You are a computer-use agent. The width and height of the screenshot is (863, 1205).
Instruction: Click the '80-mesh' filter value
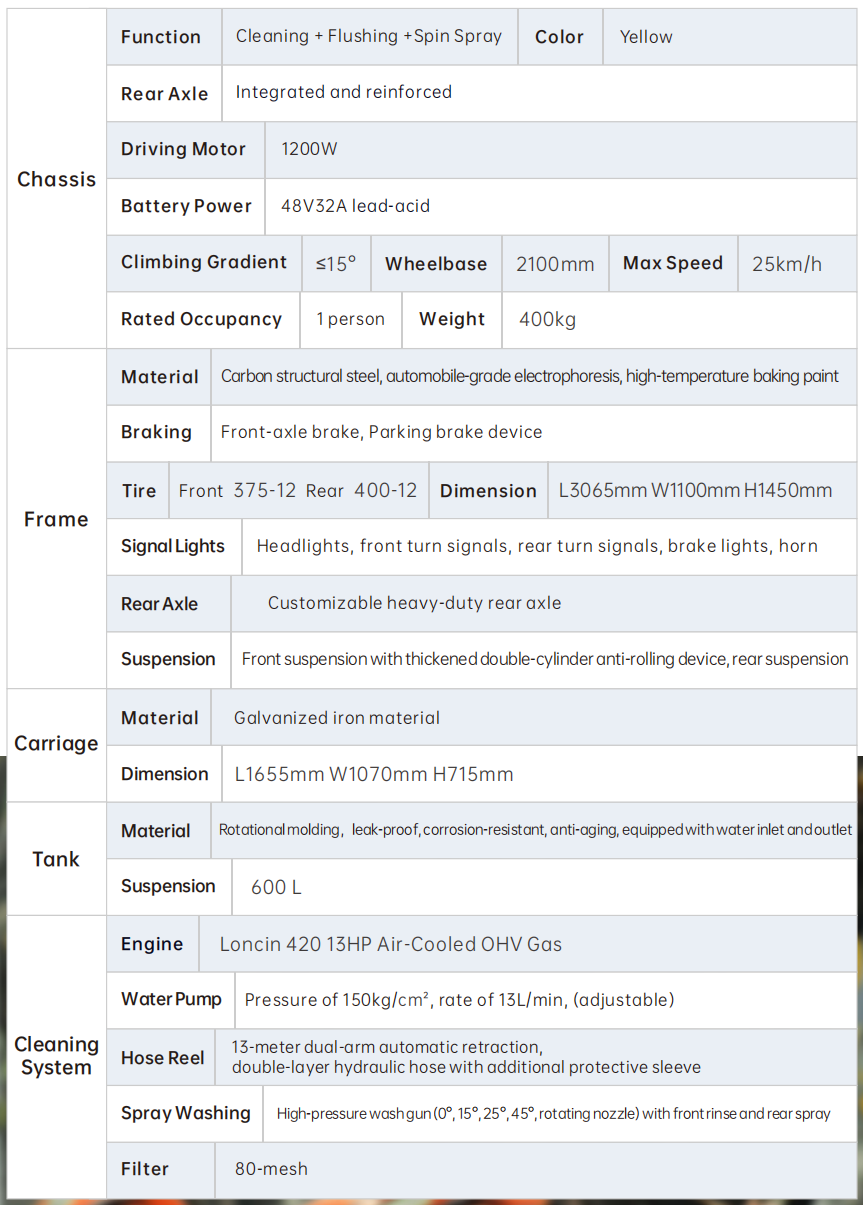[x=271, y=1169]
